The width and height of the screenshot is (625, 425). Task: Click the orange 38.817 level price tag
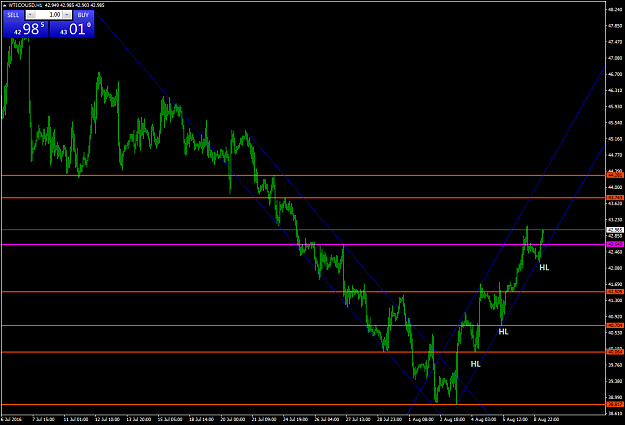pyautogui.click(x=615, y=404)
